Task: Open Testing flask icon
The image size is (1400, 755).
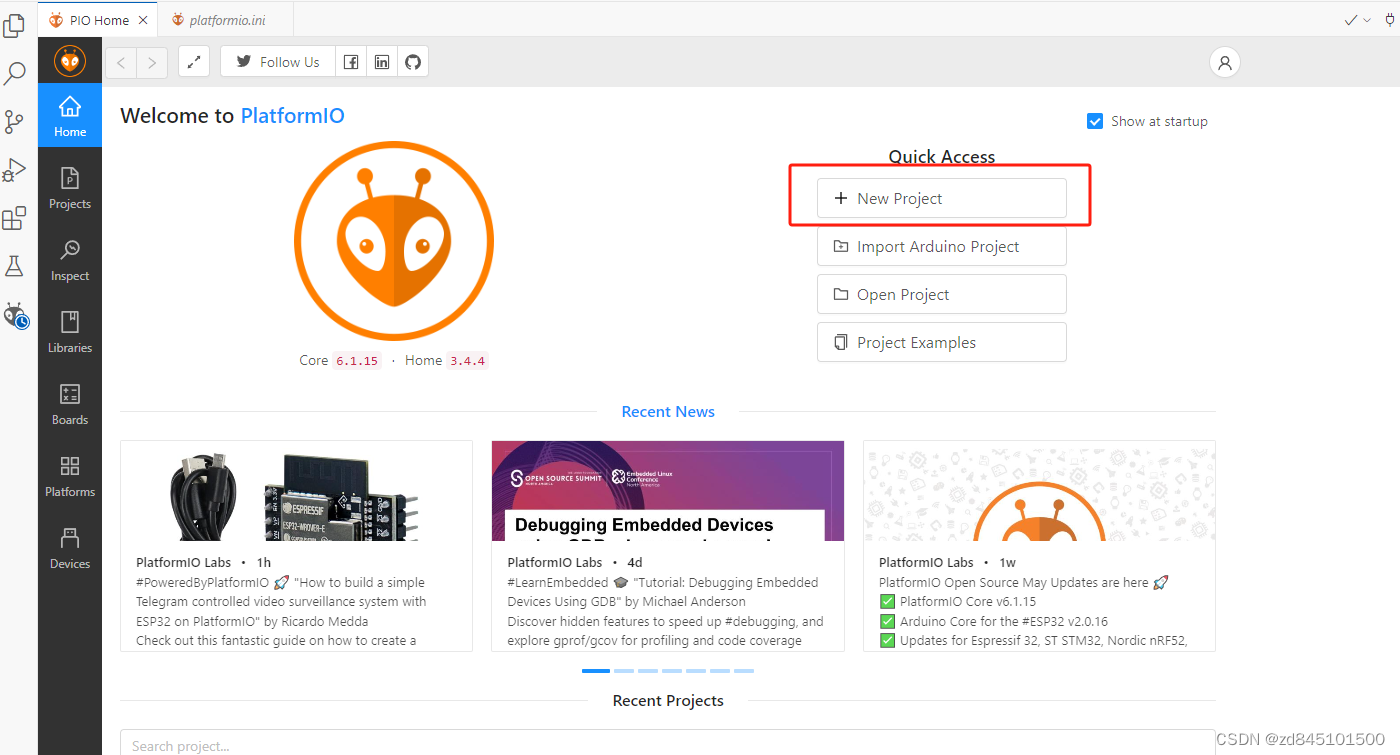Action: [14, 266]
